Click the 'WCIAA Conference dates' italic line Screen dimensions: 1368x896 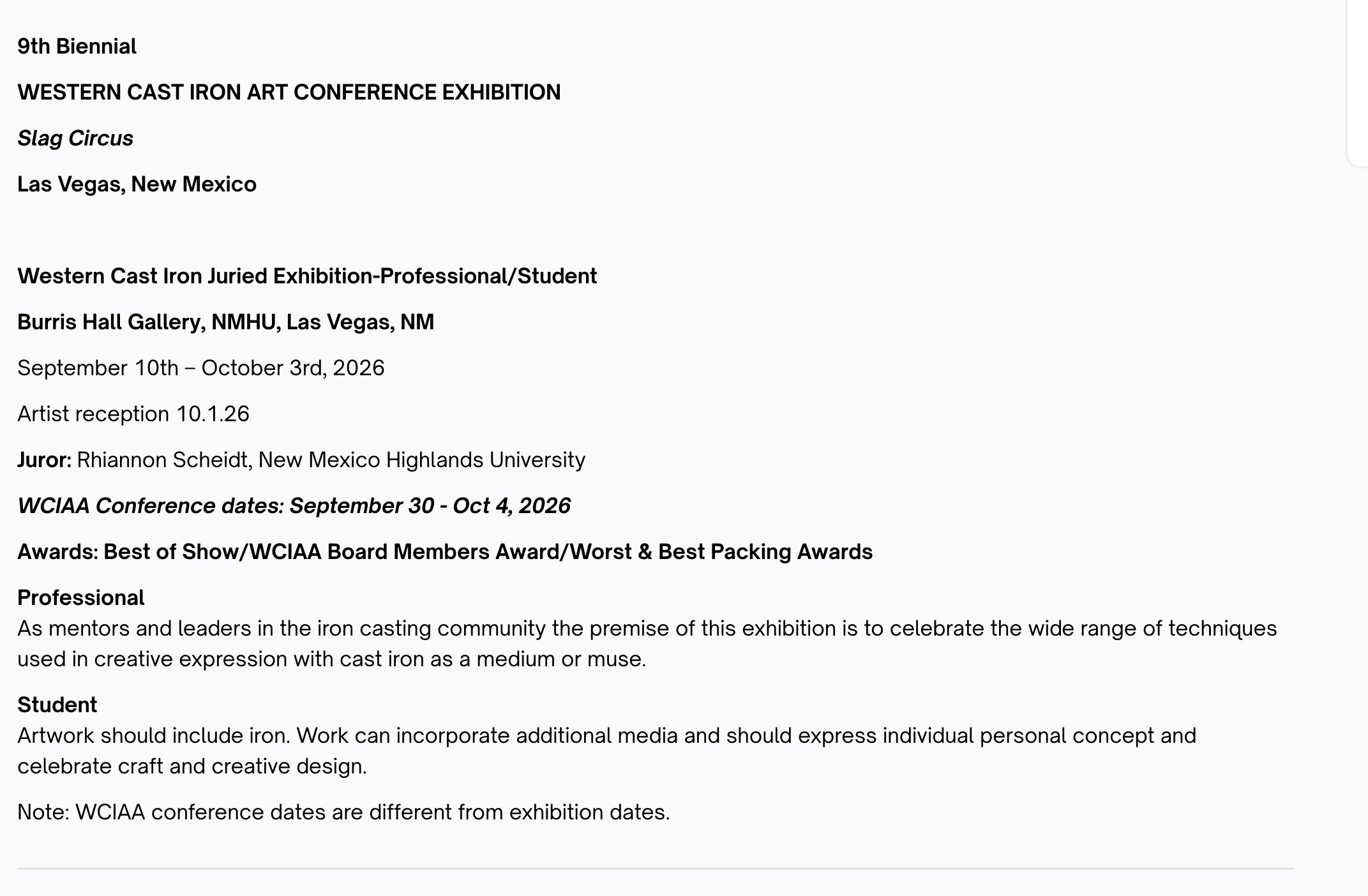tap(294, 506)
